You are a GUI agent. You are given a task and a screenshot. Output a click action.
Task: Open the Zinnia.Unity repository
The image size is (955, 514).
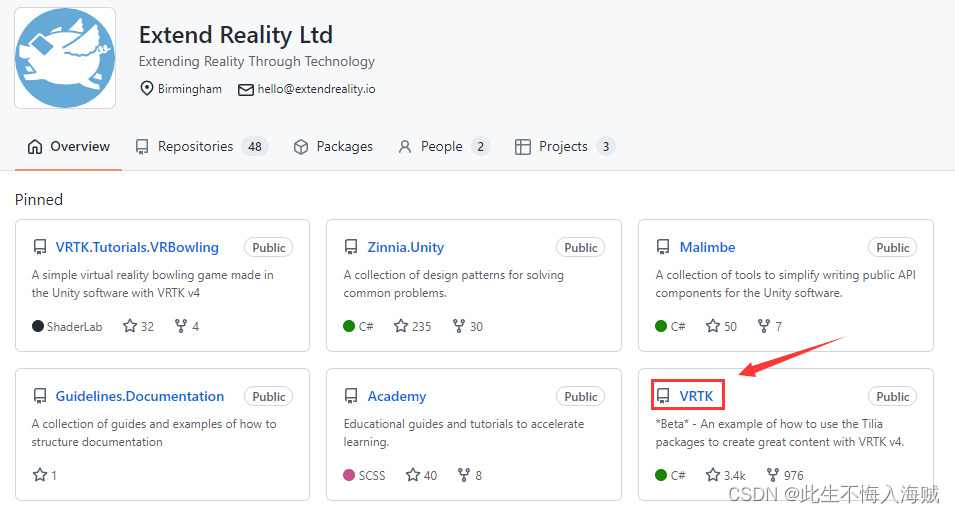coord(406,247)
